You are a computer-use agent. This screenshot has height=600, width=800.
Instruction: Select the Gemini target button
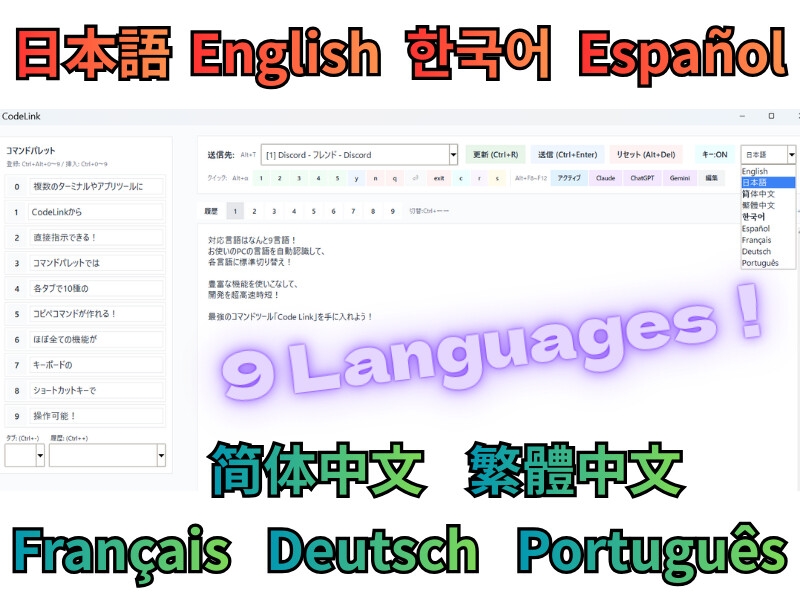click(x=679, y=178)
